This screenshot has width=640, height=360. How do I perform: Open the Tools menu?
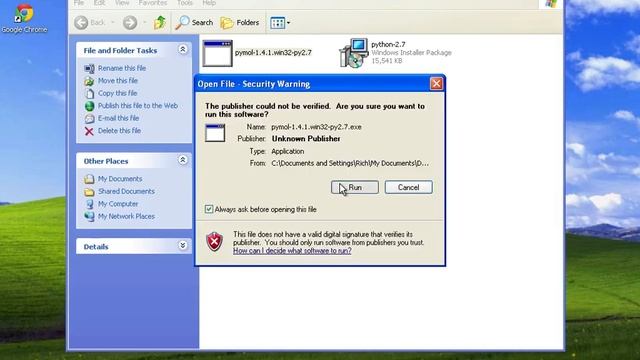[x=184, y=3]
